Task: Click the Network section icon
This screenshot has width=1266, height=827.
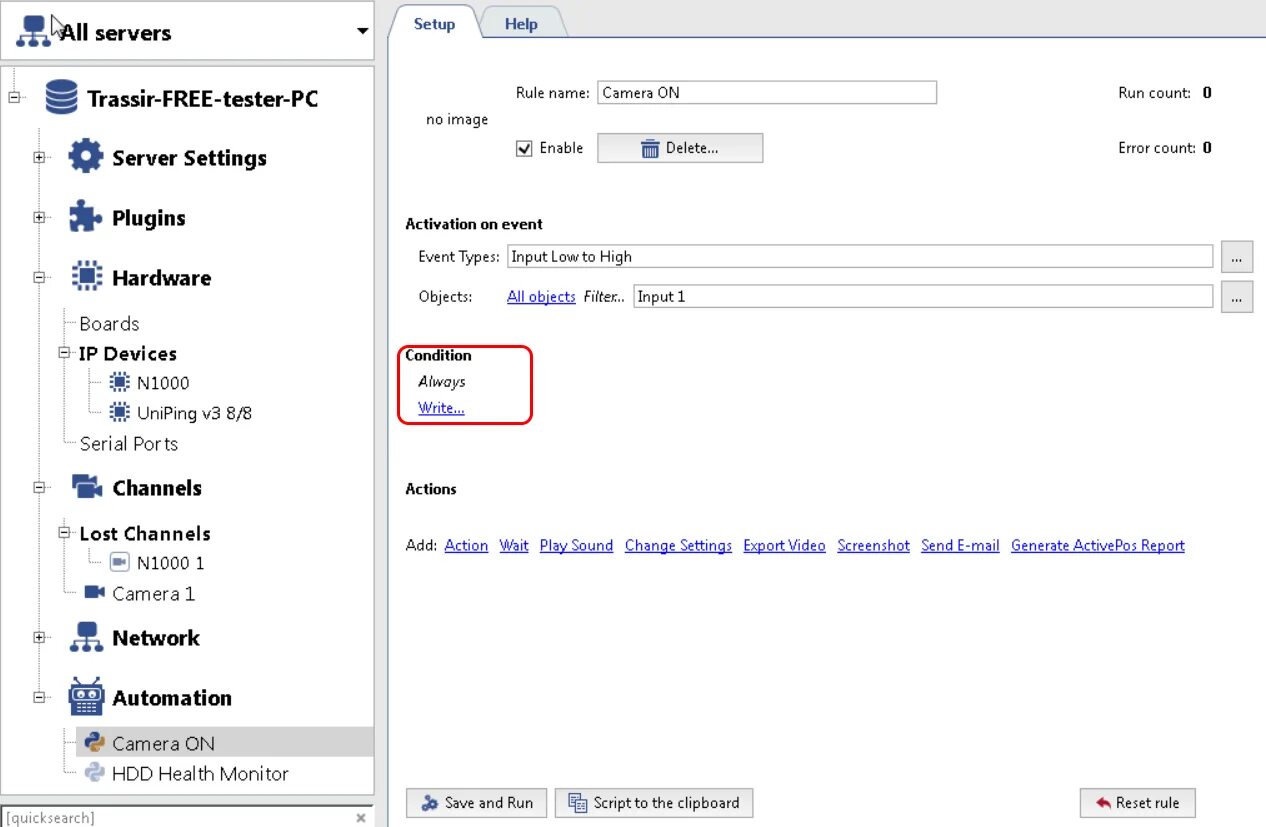Action: (85, 637)
